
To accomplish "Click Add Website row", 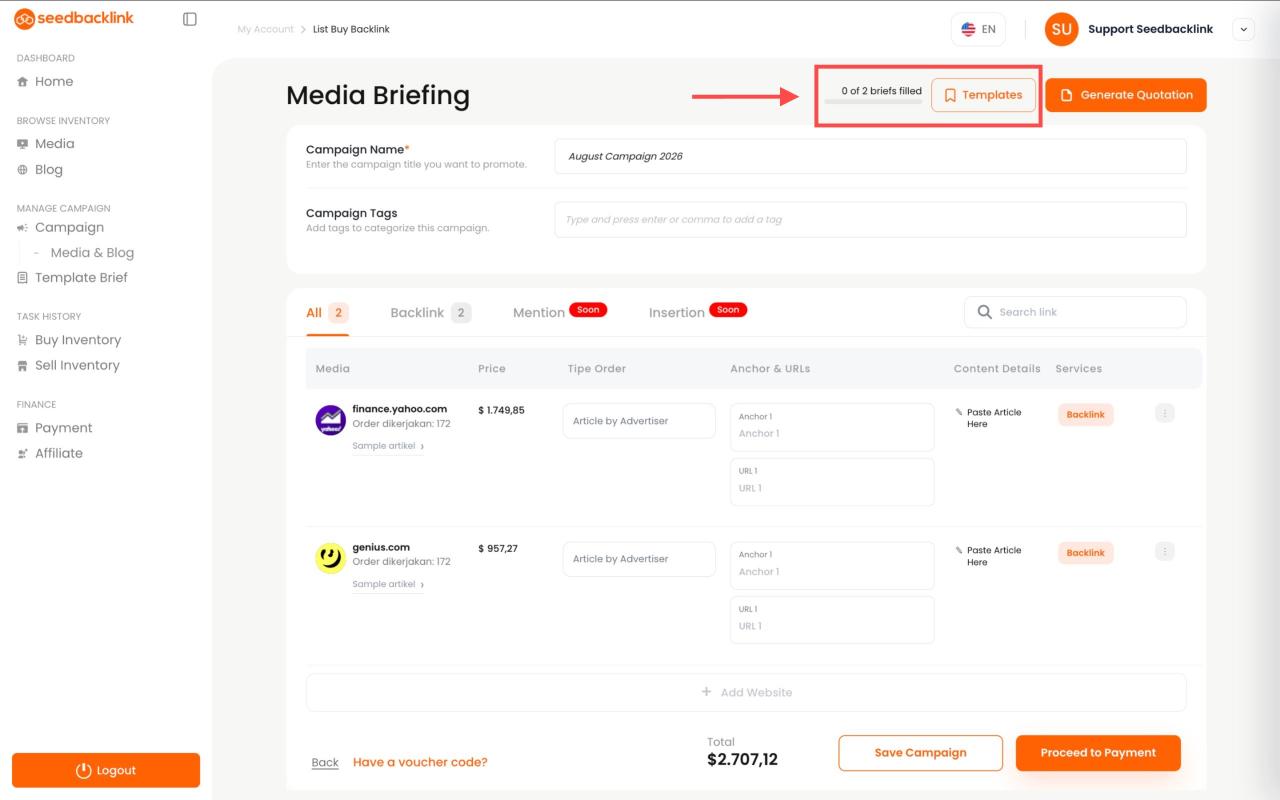I will click(x=746, y=692).
